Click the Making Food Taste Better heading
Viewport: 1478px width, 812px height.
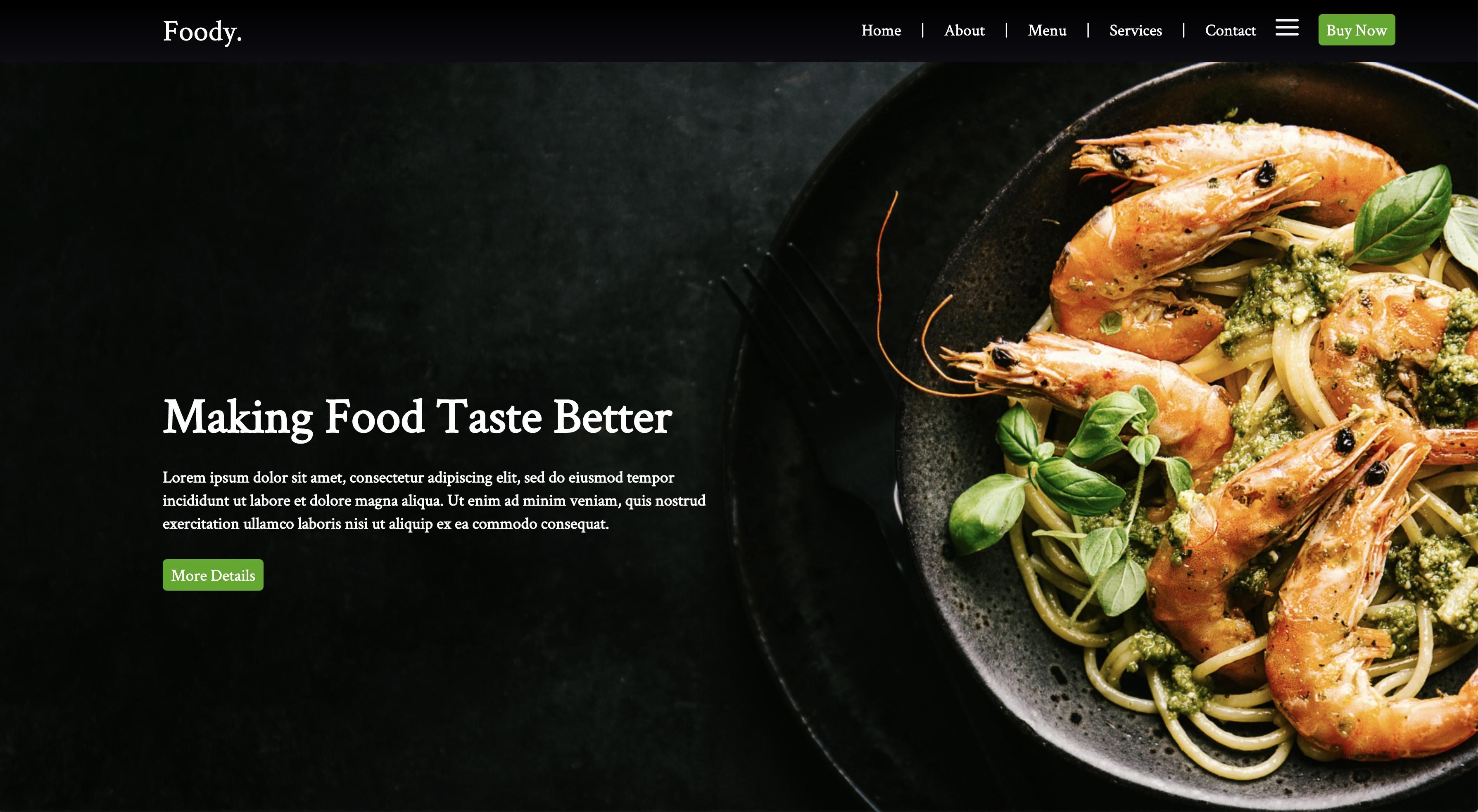coord(417,417)
